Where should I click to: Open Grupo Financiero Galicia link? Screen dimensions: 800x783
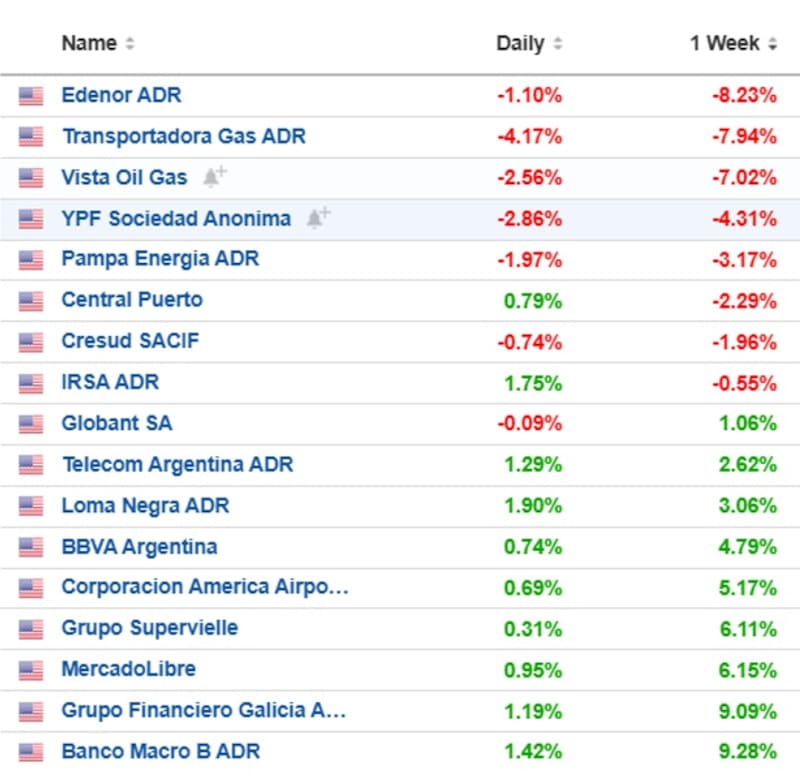tap(203, 711)
